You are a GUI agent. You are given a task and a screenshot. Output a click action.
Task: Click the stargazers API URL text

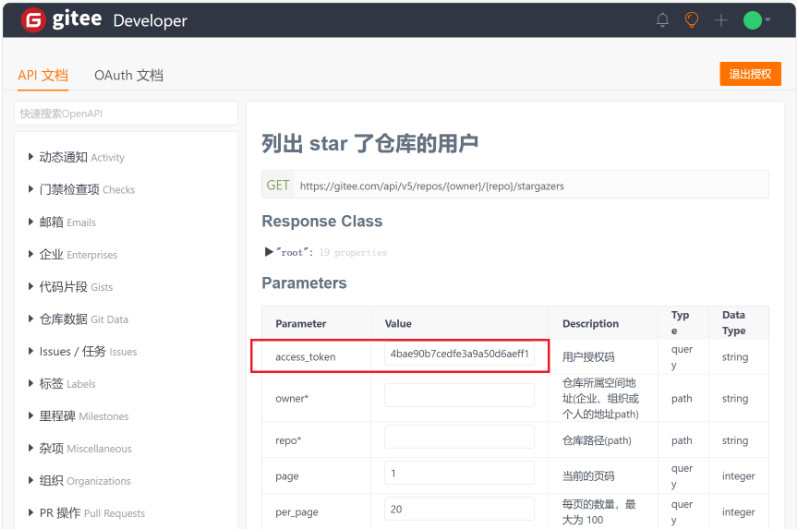(432, 186)
